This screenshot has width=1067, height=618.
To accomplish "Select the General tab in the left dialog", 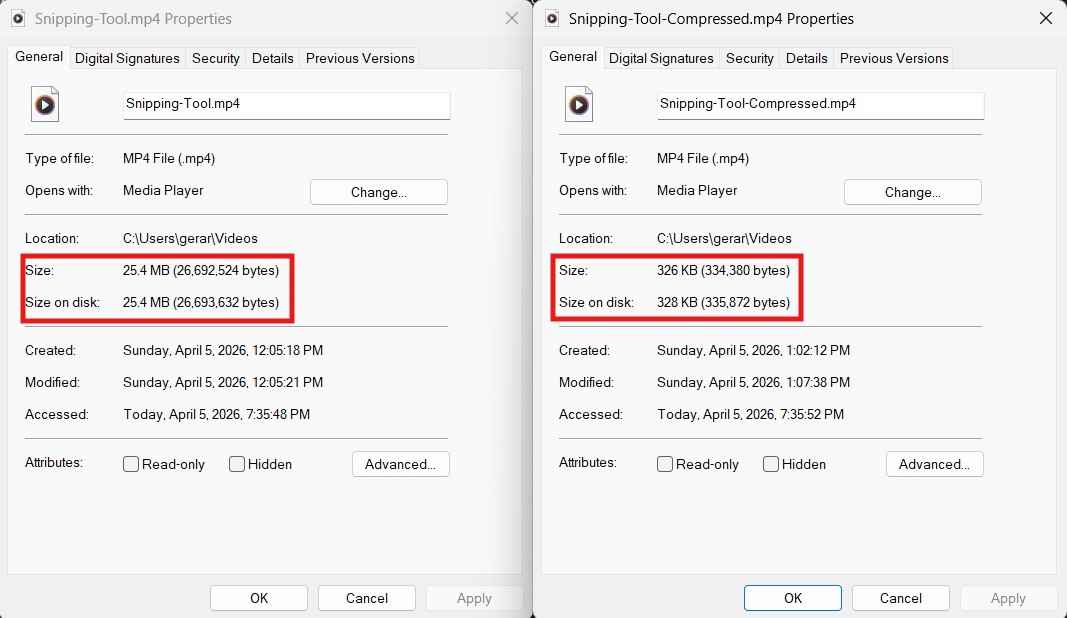I will click(38, 57).
